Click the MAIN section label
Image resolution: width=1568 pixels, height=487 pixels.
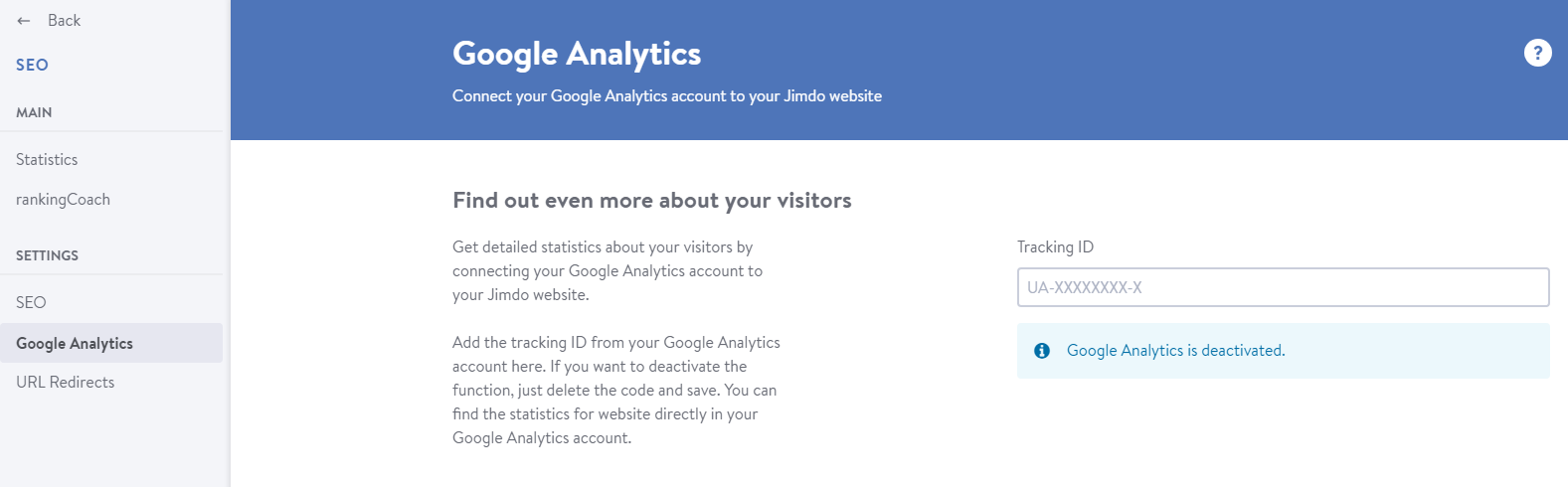coord(34,112)
